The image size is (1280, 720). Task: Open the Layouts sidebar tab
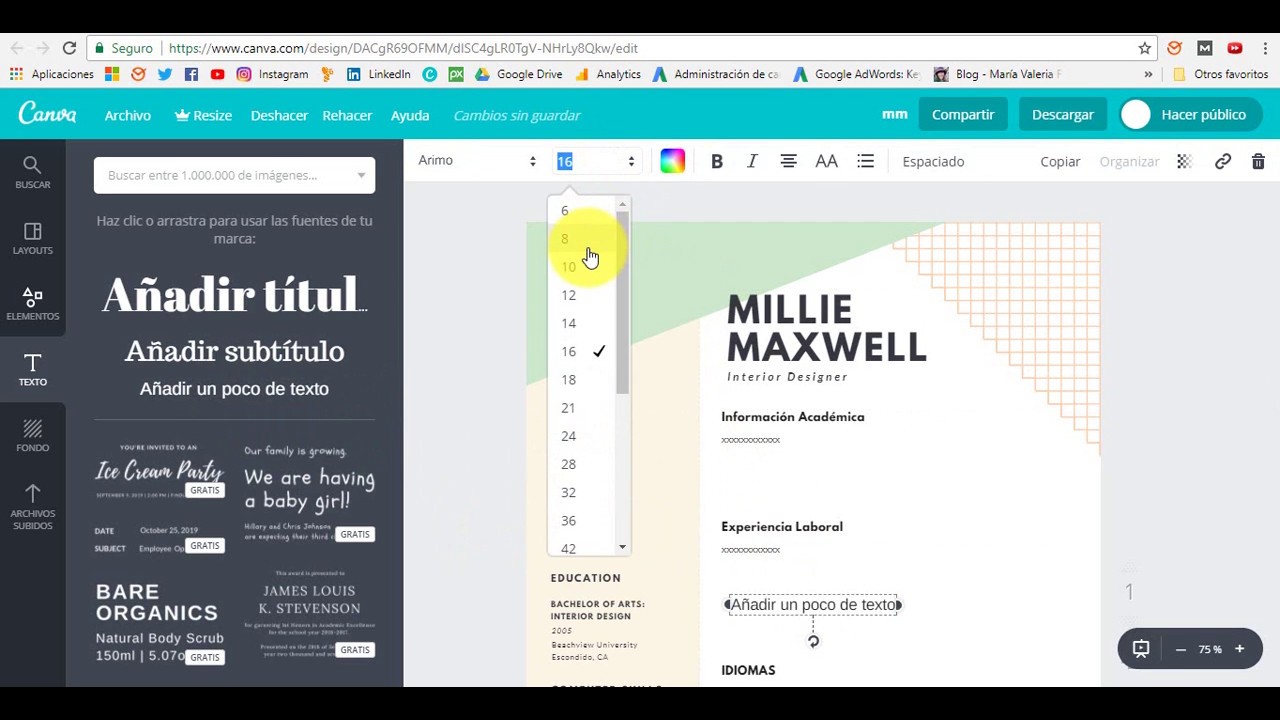(32, 238)
